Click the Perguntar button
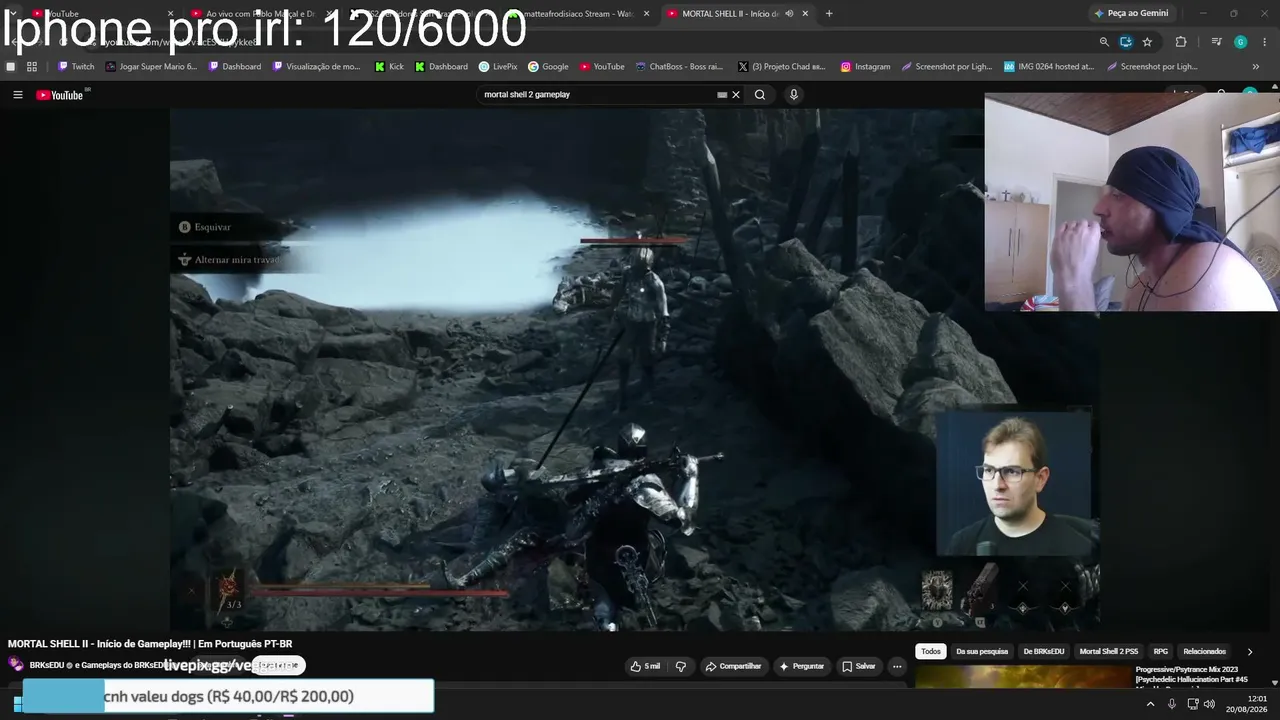The width and height of the screenshot is (1280, 720). 802,666
